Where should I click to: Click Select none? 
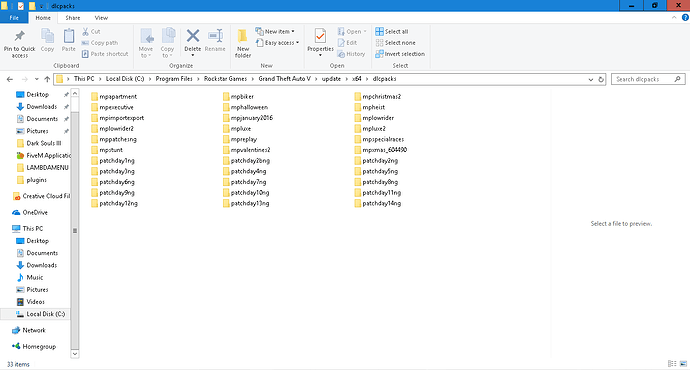pyautogui.click(x=395, y=43)
